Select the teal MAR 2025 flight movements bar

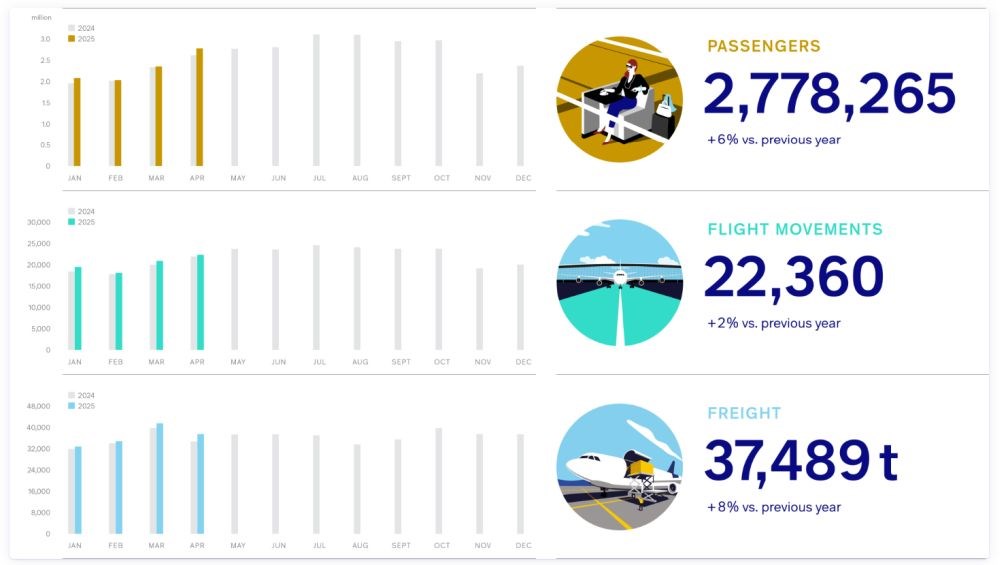pyautogui.click(x=159, y=305)
